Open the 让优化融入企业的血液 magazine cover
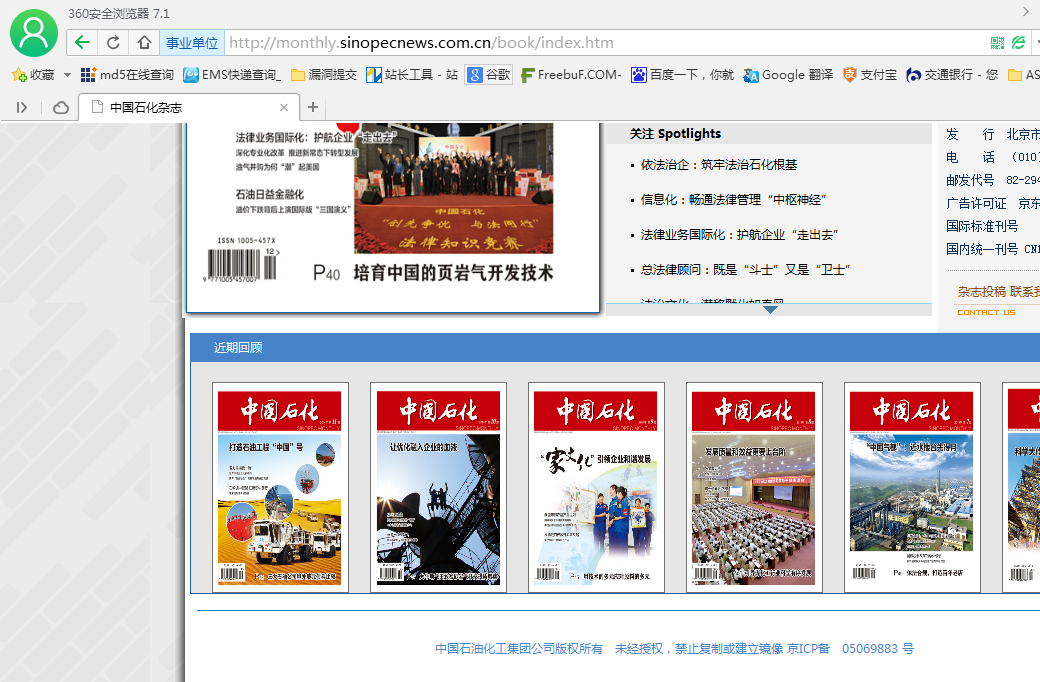Screen dimensions: 1040x682 pos(438,487)
